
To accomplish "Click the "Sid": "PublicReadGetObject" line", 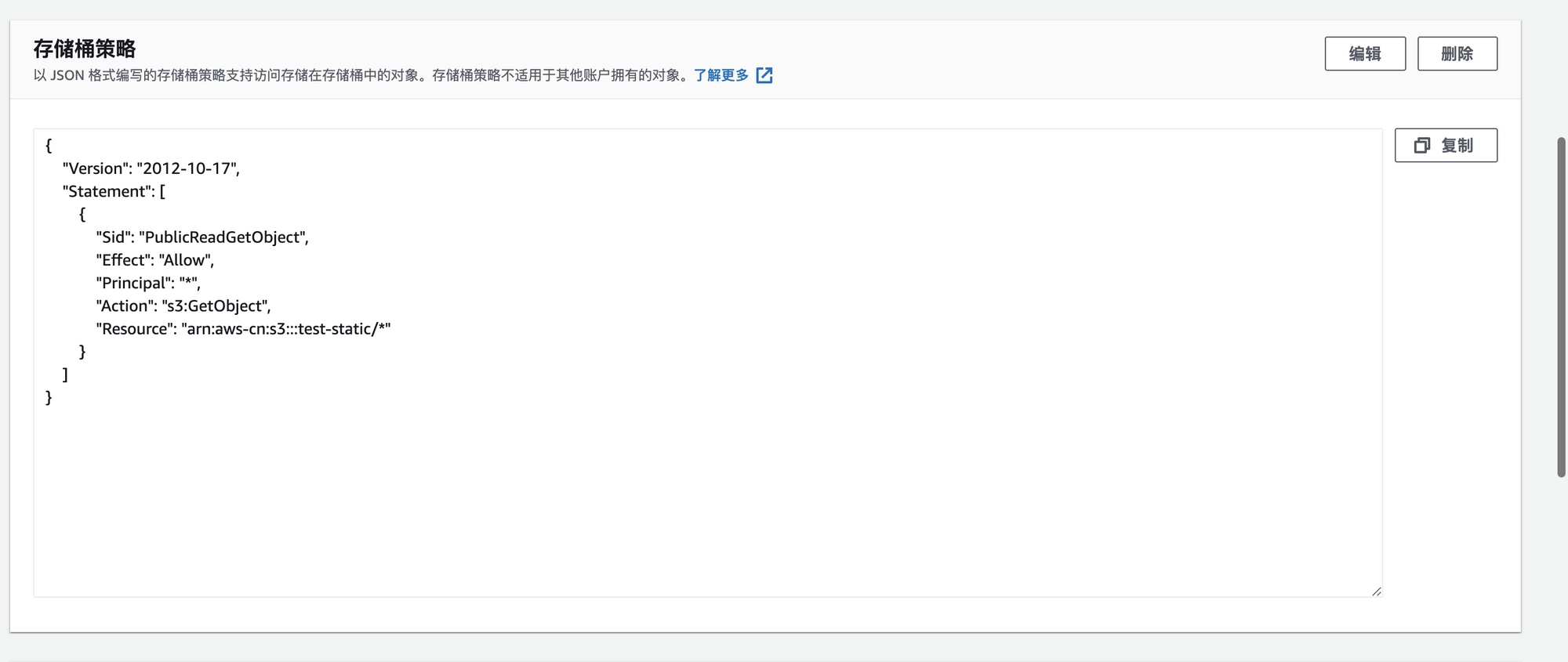I will [x=201, y=237].
